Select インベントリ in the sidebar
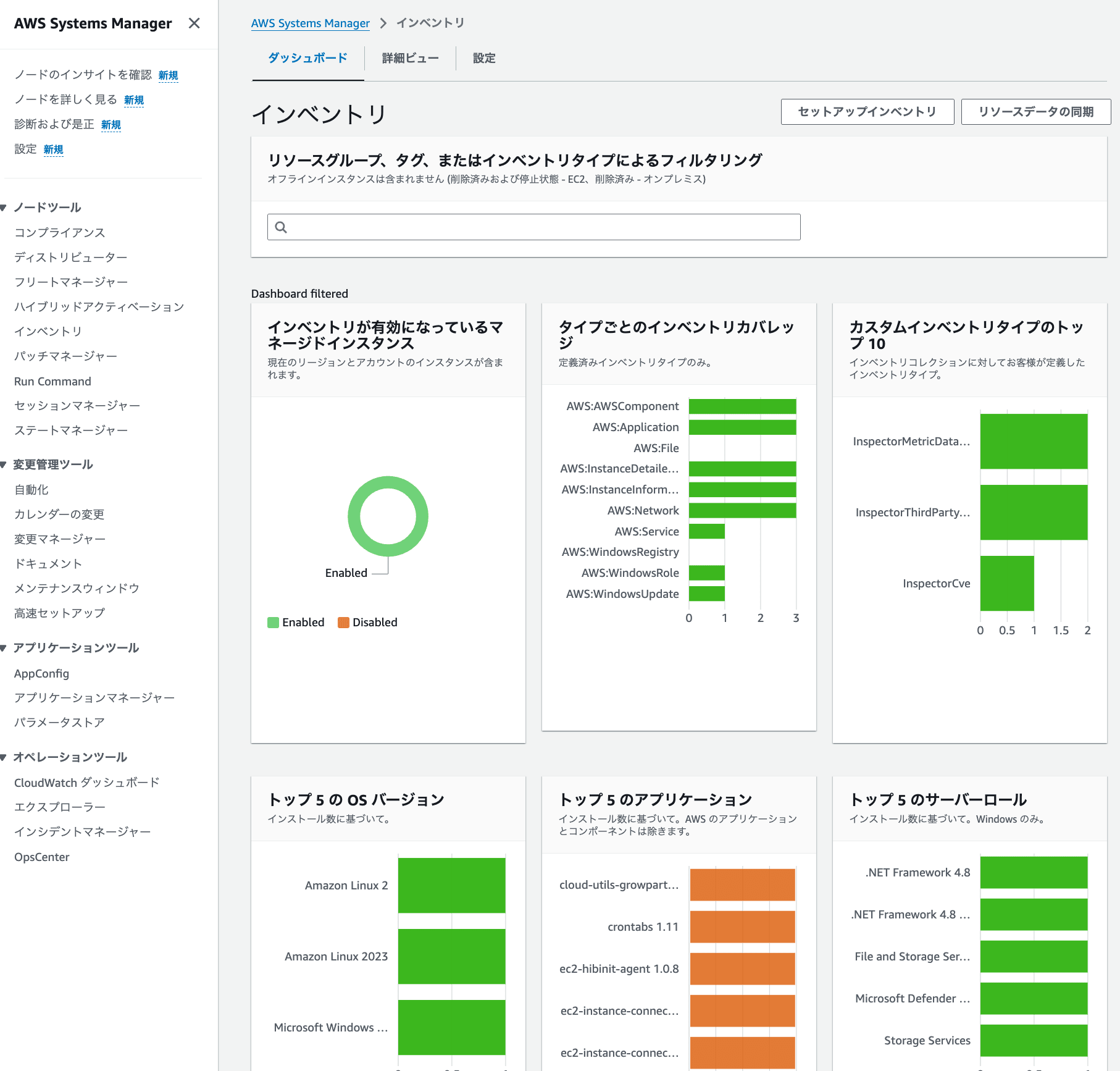This screenshot has height=1071, width=1120. point(48,331)
